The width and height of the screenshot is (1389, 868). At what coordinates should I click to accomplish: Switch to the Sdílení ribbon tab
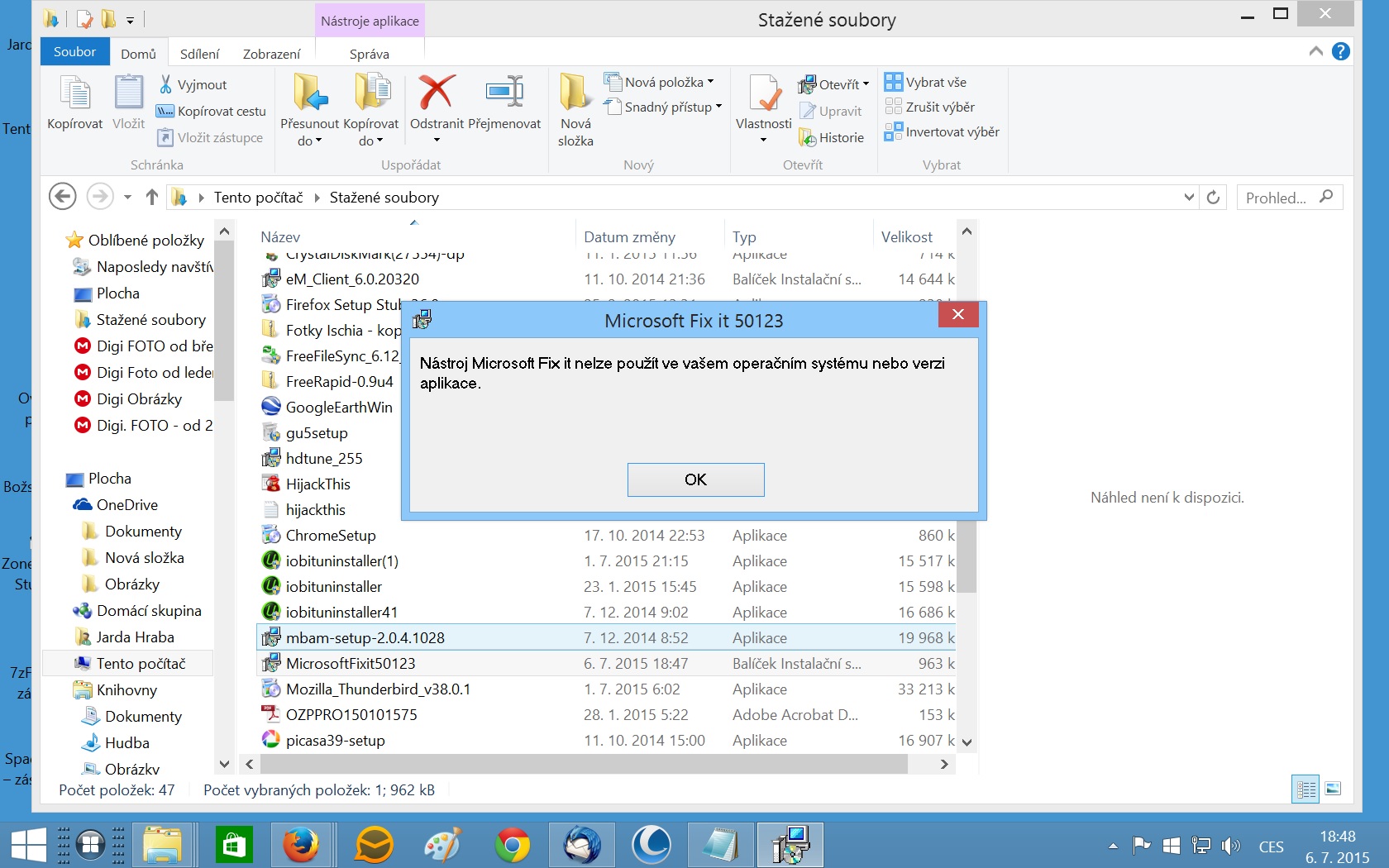(200, 54)
